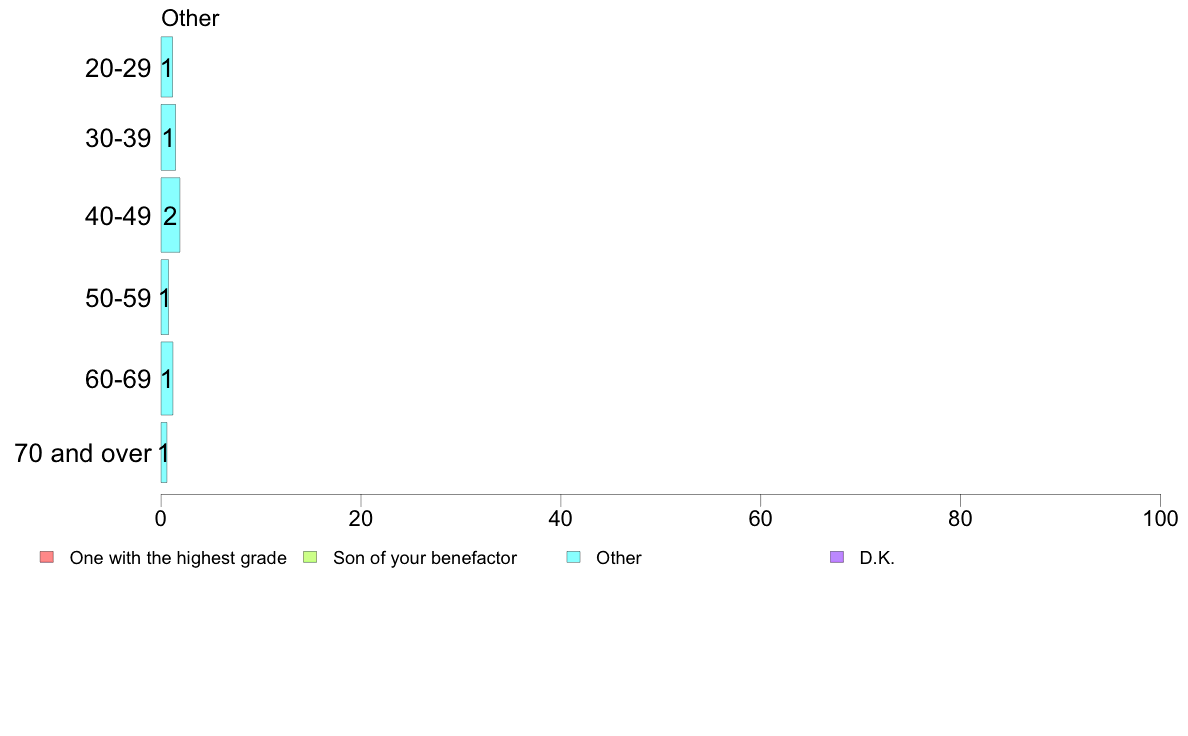
Task: Select the 50-59 bar
Action: tap(164, 297)
